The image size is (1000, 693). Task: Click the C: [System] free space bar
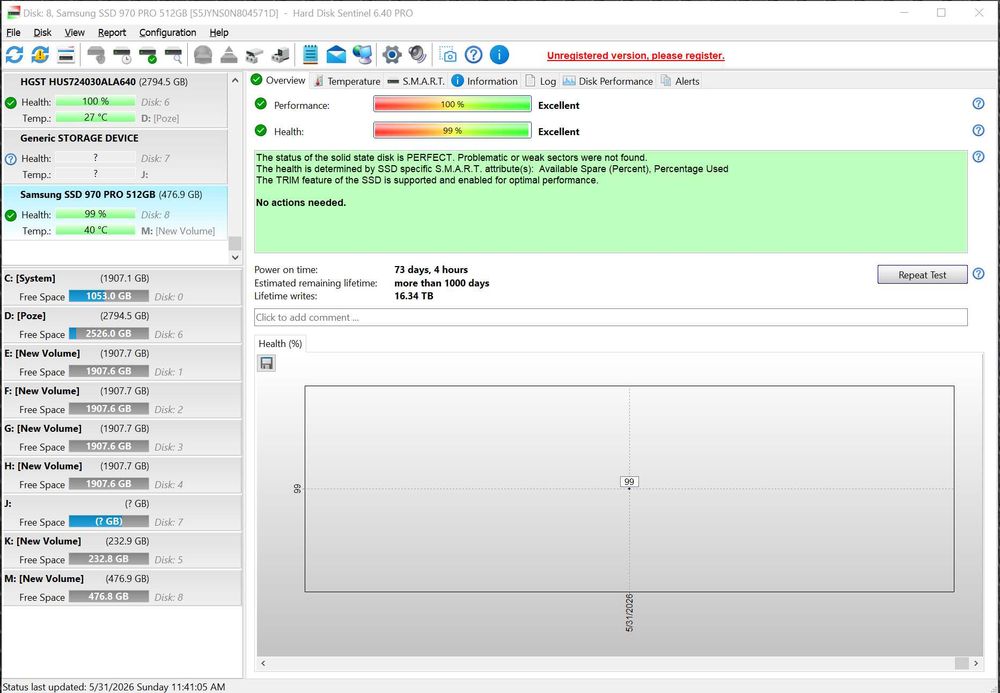[108, 296]
